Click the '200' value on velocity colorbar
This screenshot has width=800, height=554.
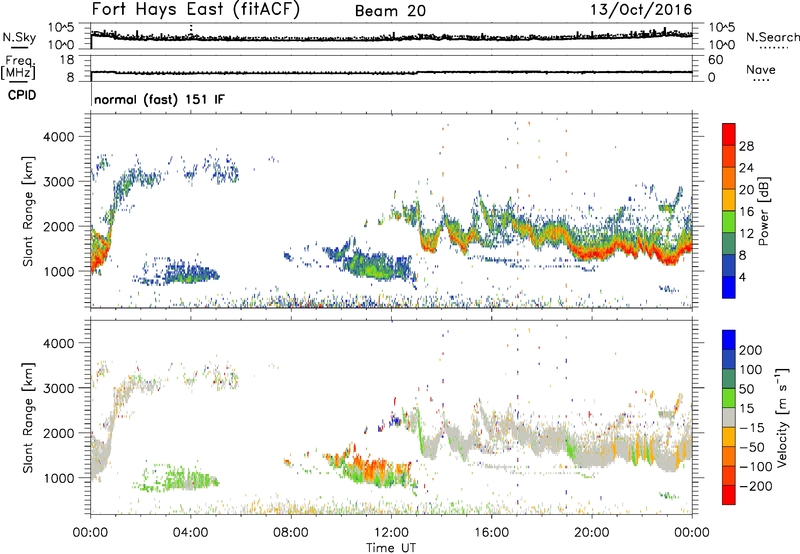[x=751, y=350]
